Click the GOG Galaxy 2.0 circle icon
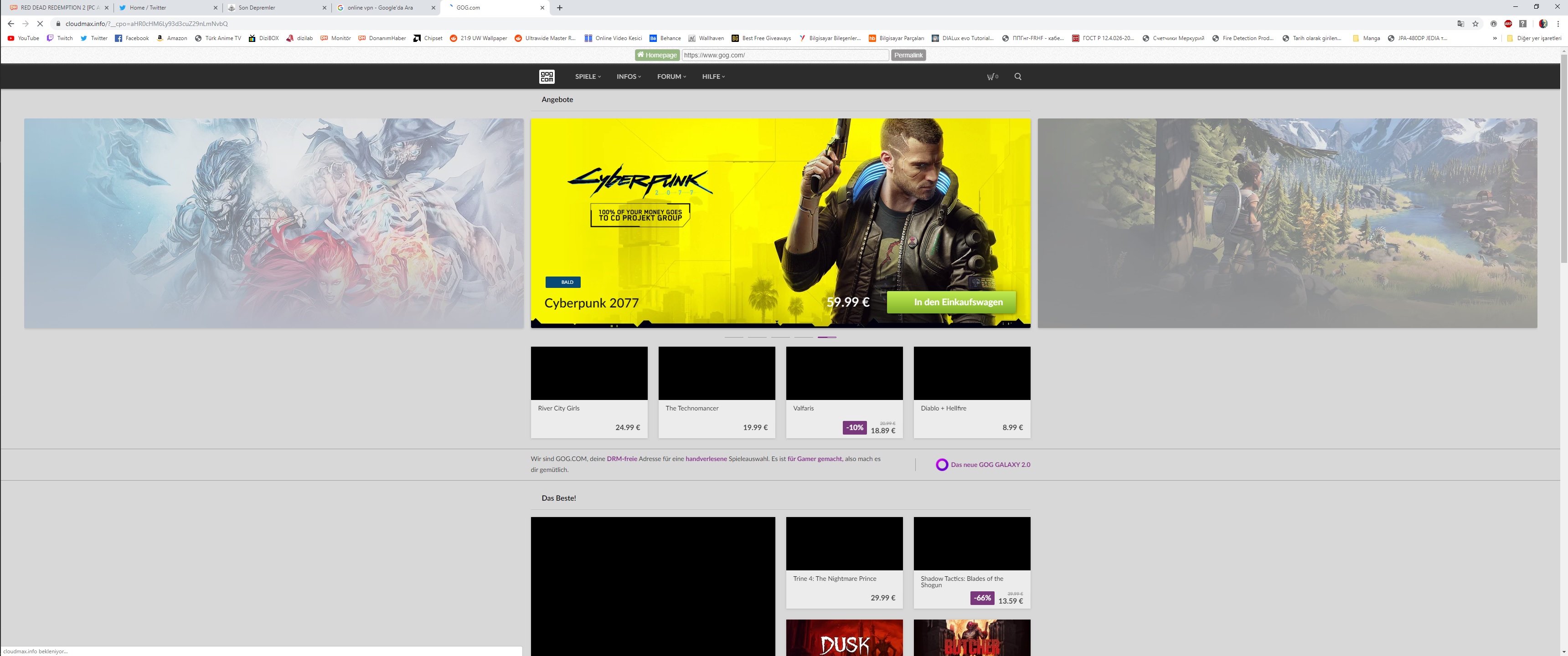The image size is (1568, 656). 942,465
